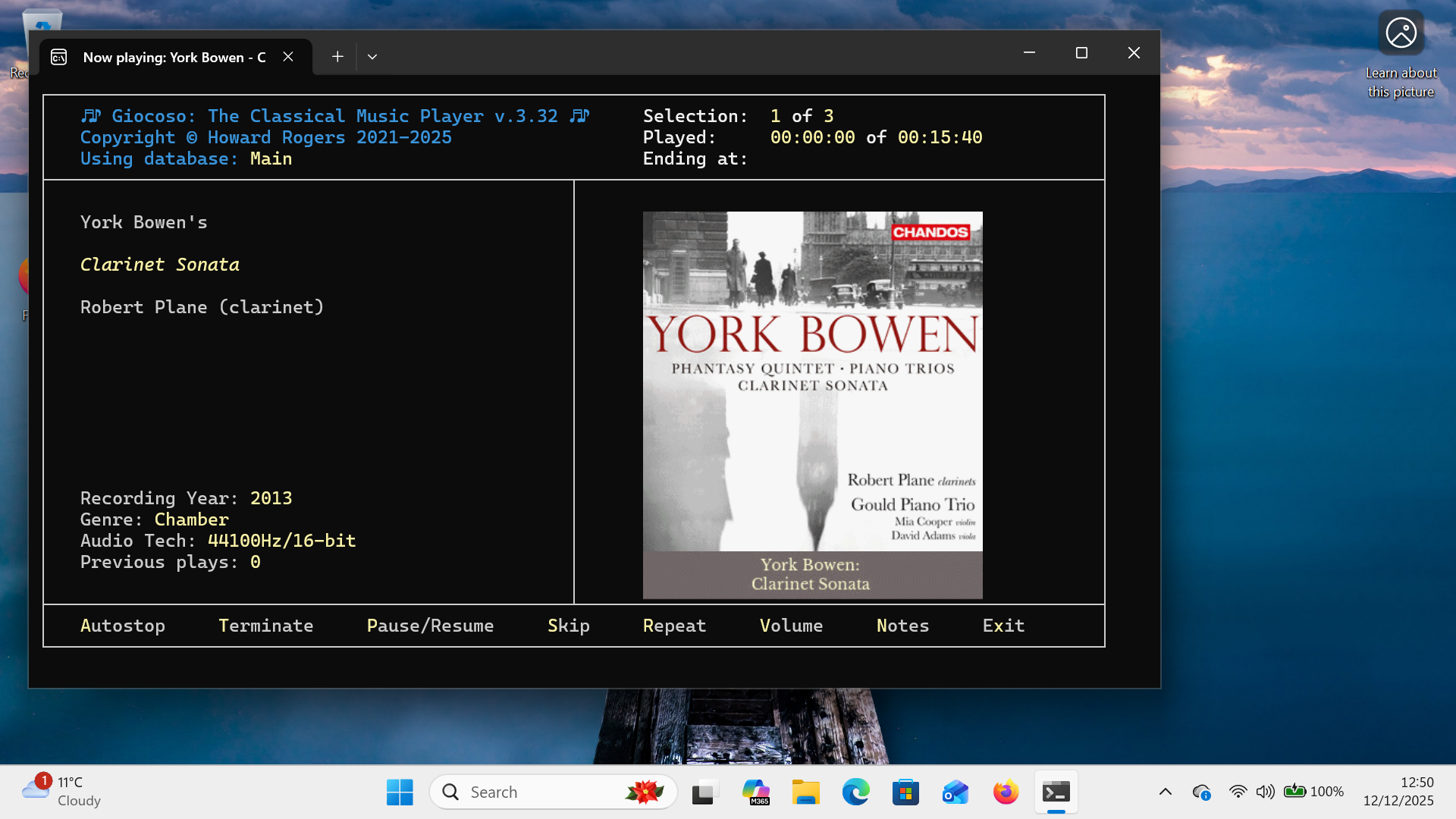The width and height of the screenshot is (1456, 819).
Task: Open new terminal tab with plus icon
Action: point(337,57)
